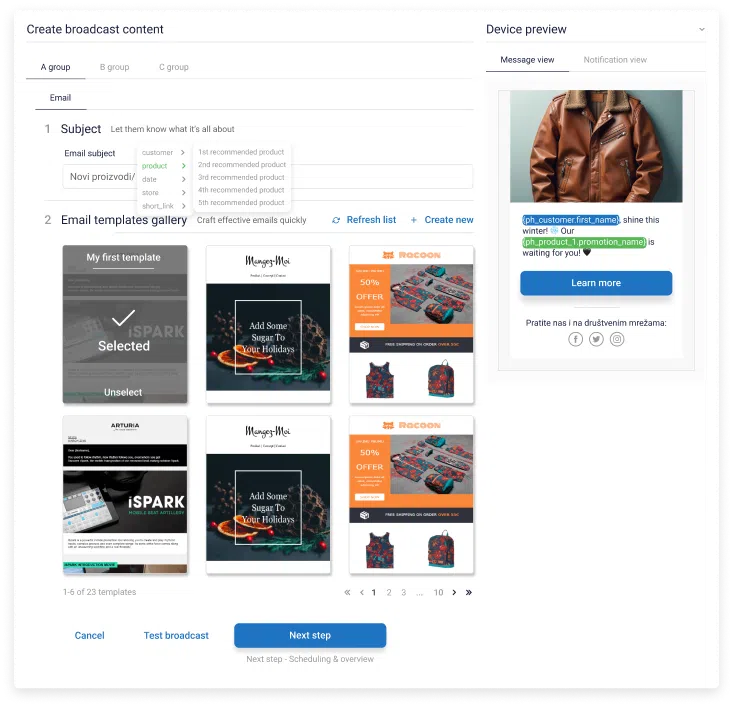
Task: Click the plus icon for Create new
Action: (x=414, y=220)
